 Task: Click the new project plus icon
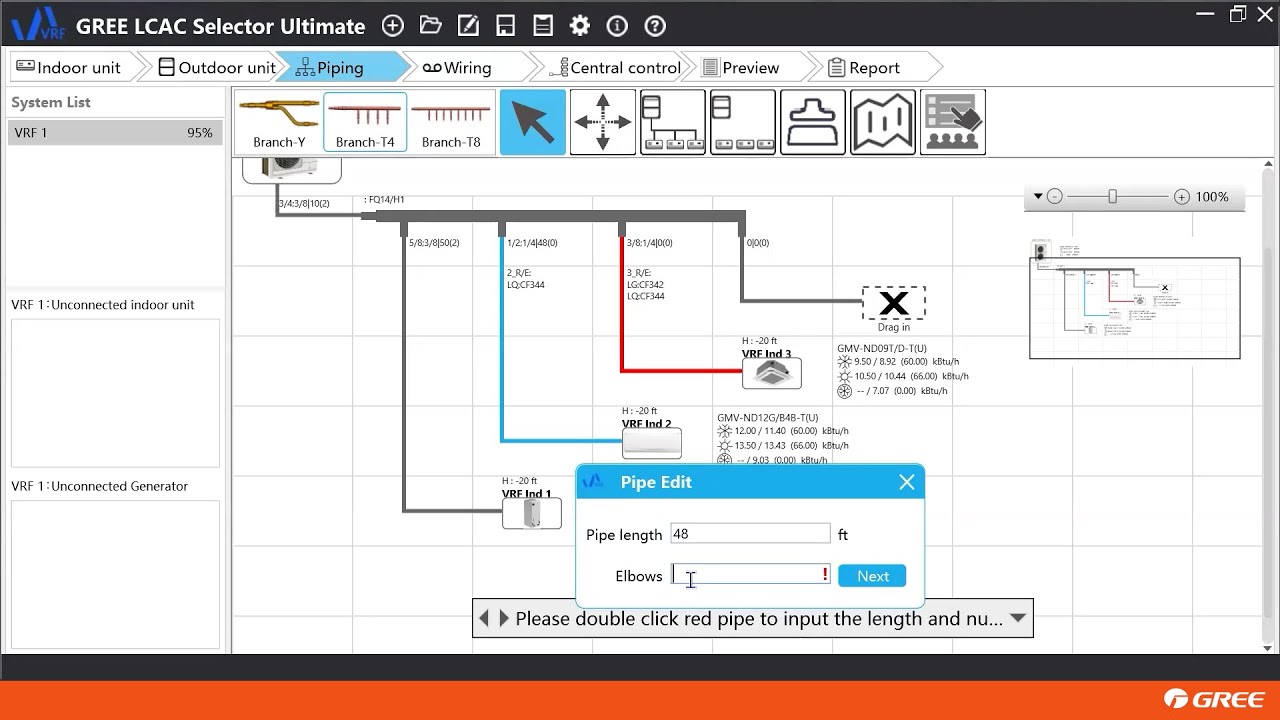point(393,26)
